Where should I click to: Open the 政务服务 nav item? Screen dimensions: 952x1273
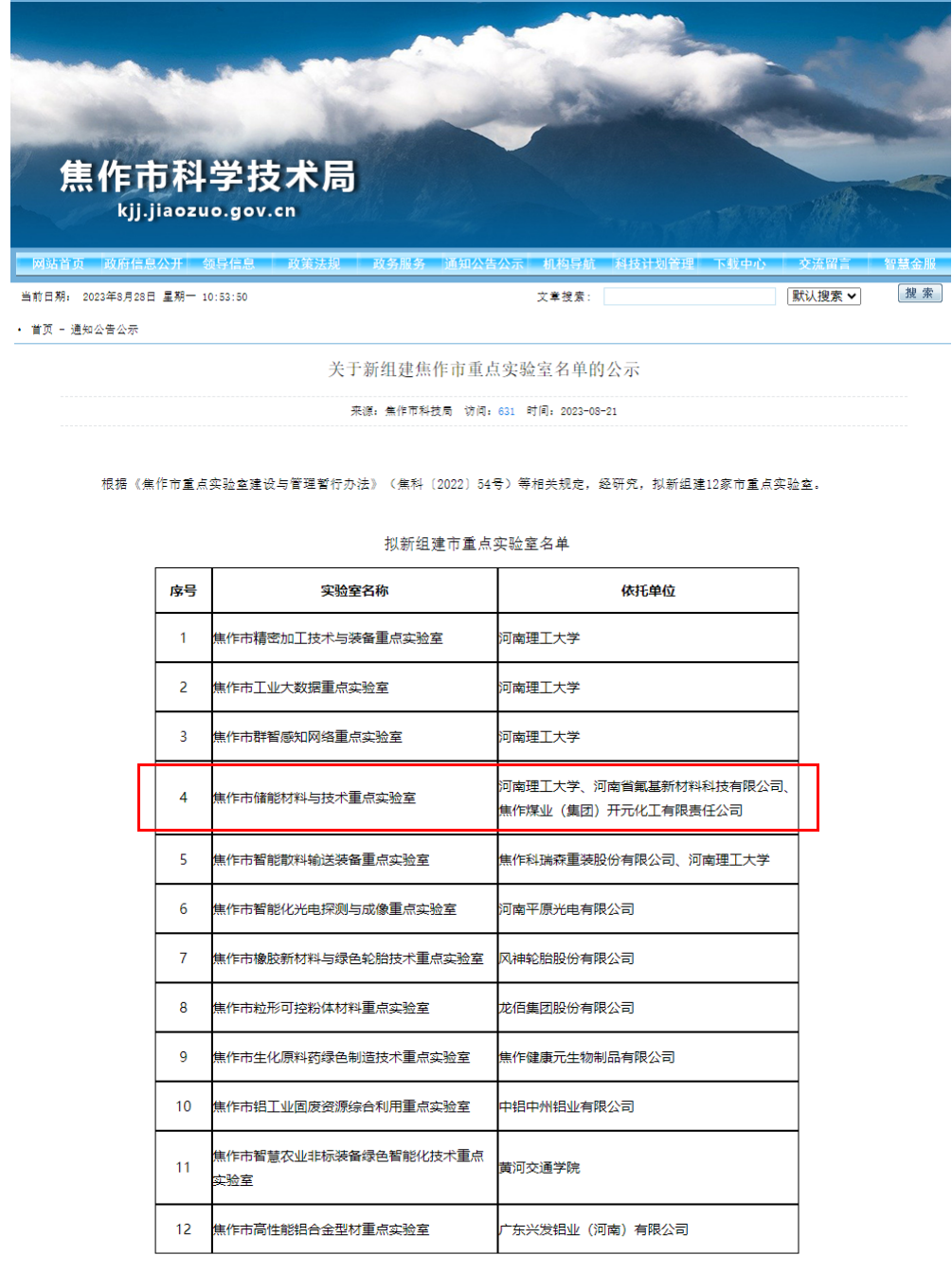[x=399, y=263]
